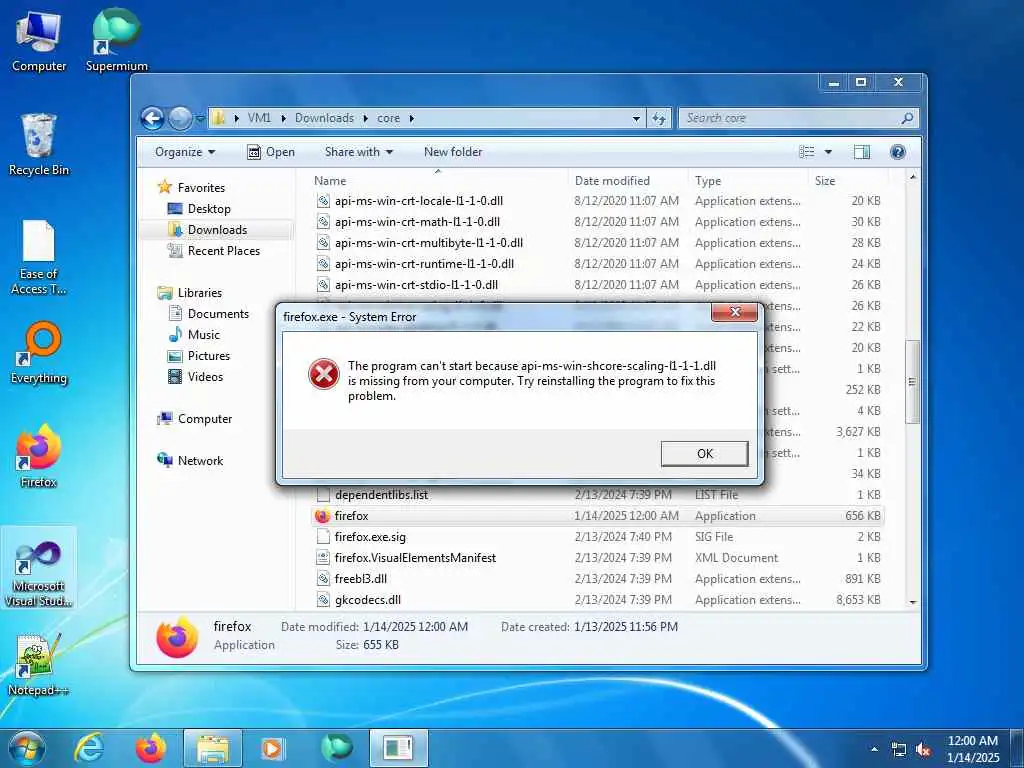Click New folder button
This screenshot has width=1024, height=768.
453,152
